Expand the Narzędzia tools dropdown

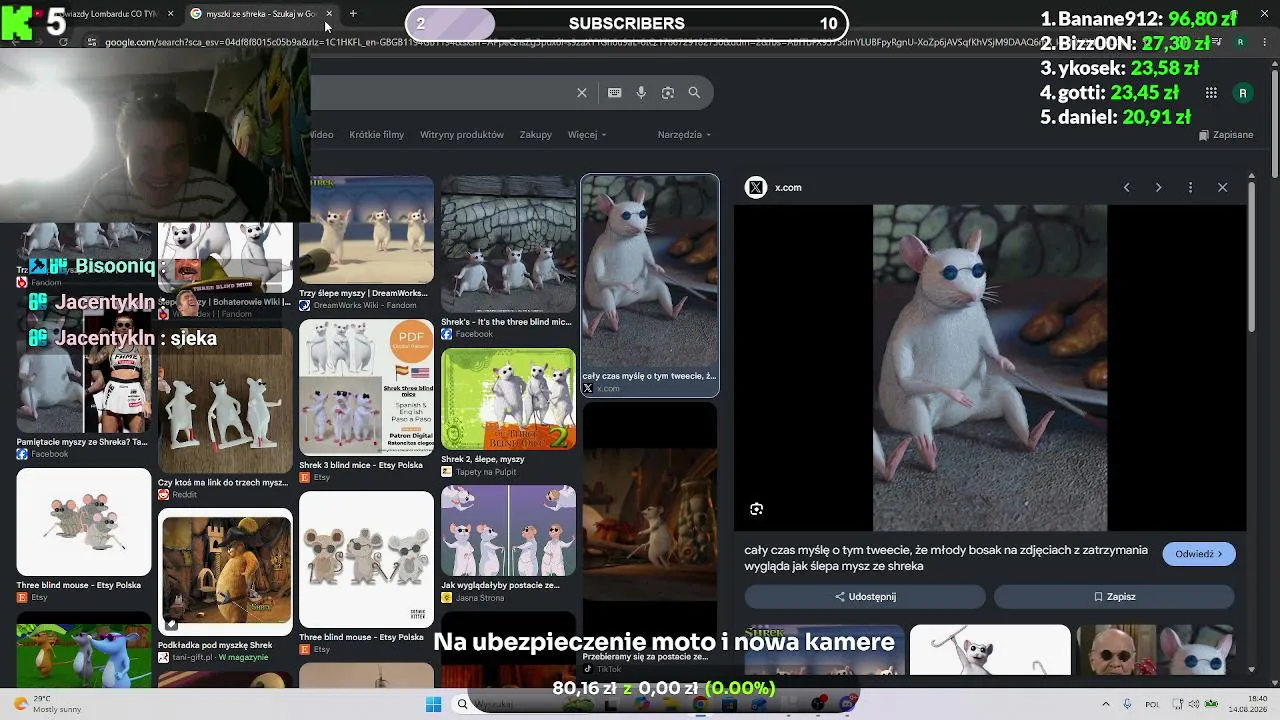pyautogui.click(x=684, y=135)
